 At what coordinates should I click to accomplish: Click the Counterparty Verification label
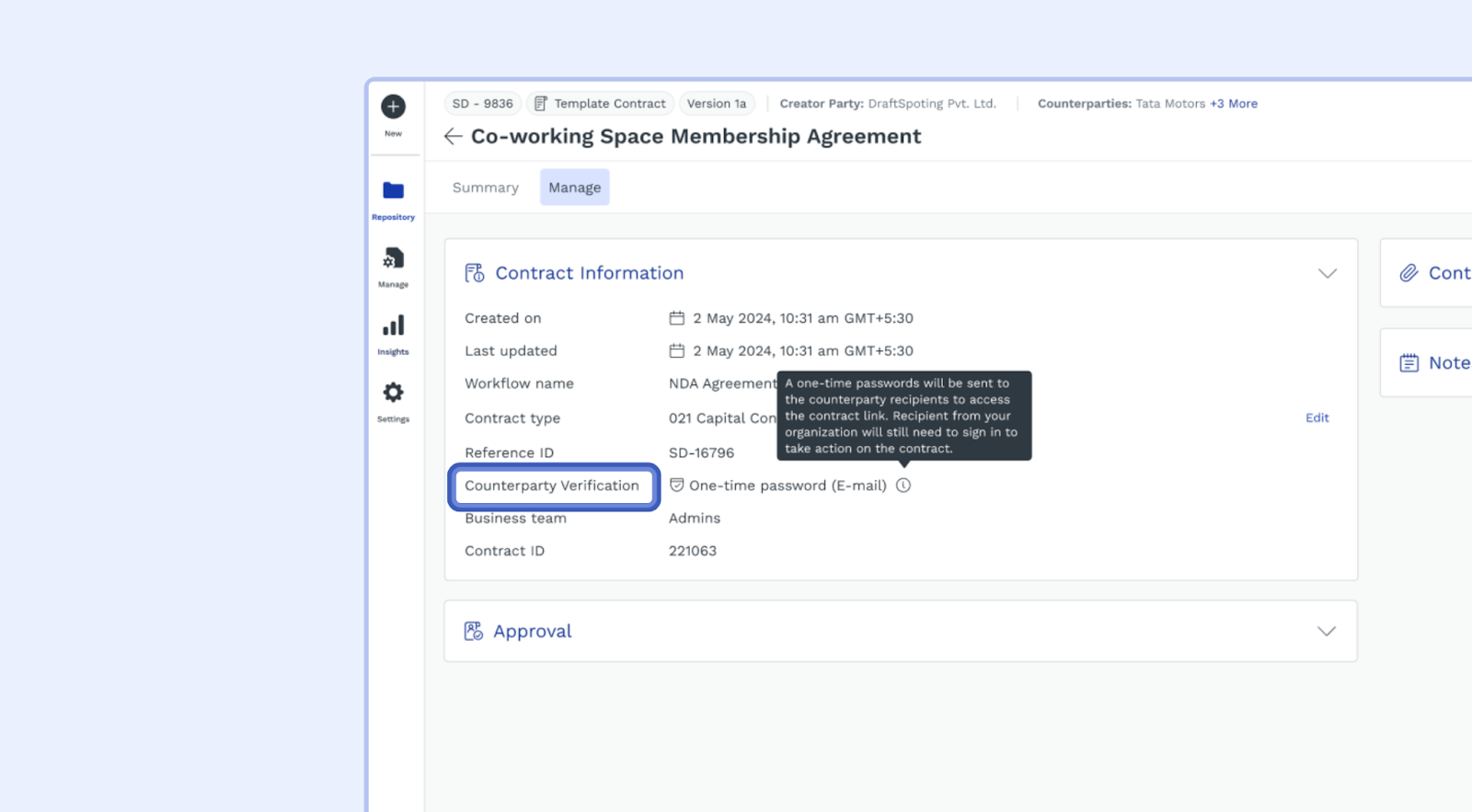pyautogui.click(x=552, y=486)
